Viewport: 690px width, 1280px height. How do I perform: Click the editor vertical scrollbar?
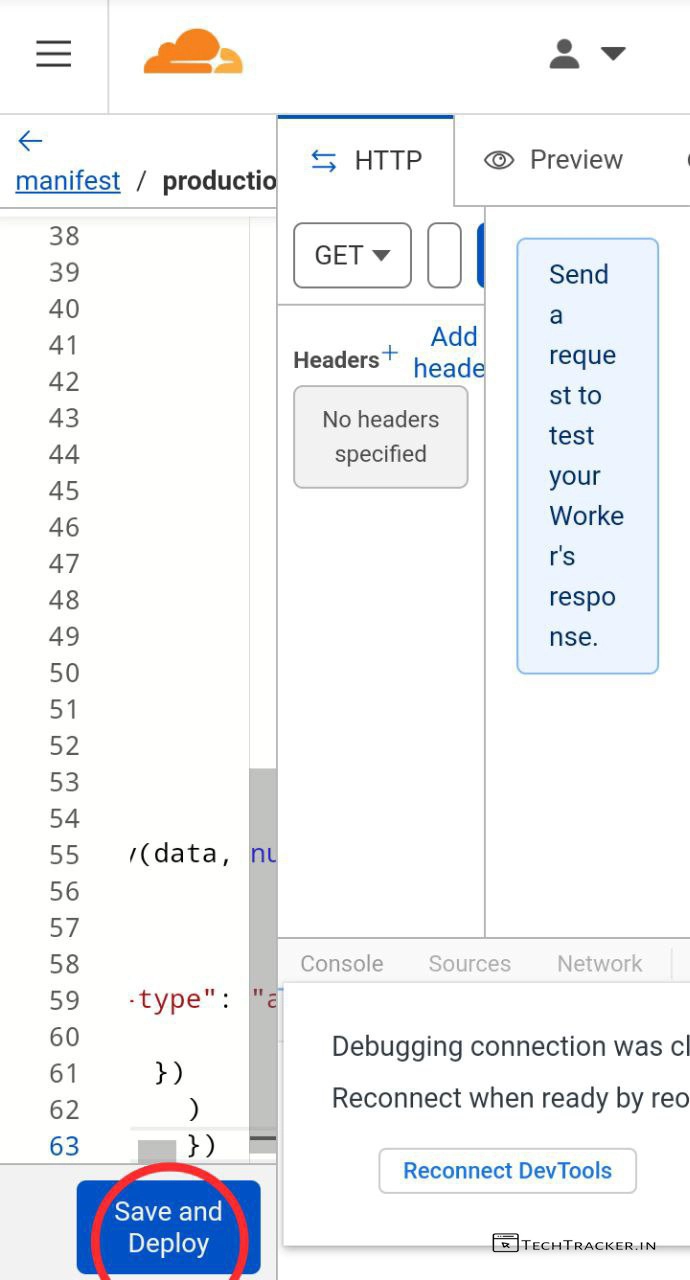click(x=263, y=950)
